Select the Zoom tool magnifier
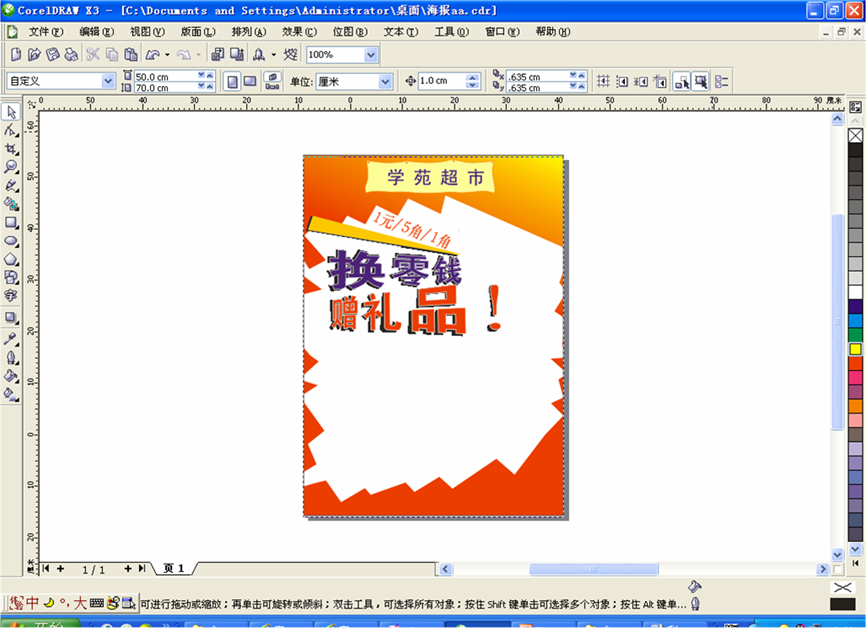The image size is (866, 628). (x=11, y=167)
